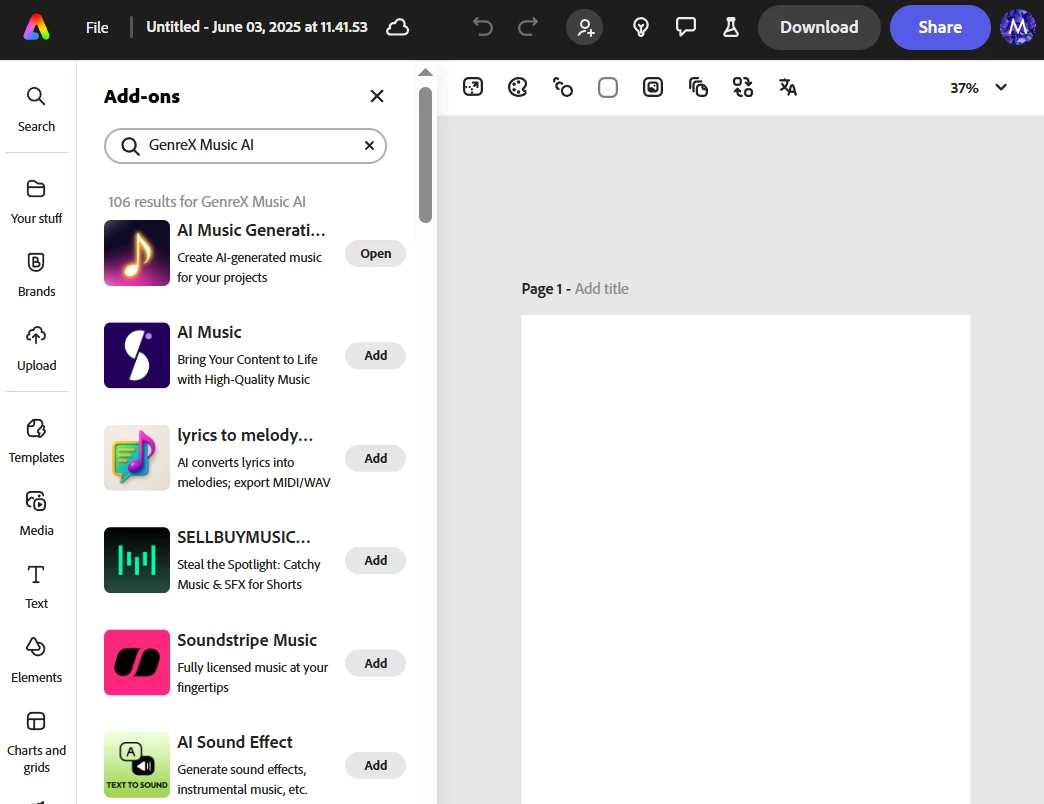This screenshot has height=804, width=1044.
Task: Click the magnifier icon in add-ons search
Action: coord(130,146)
